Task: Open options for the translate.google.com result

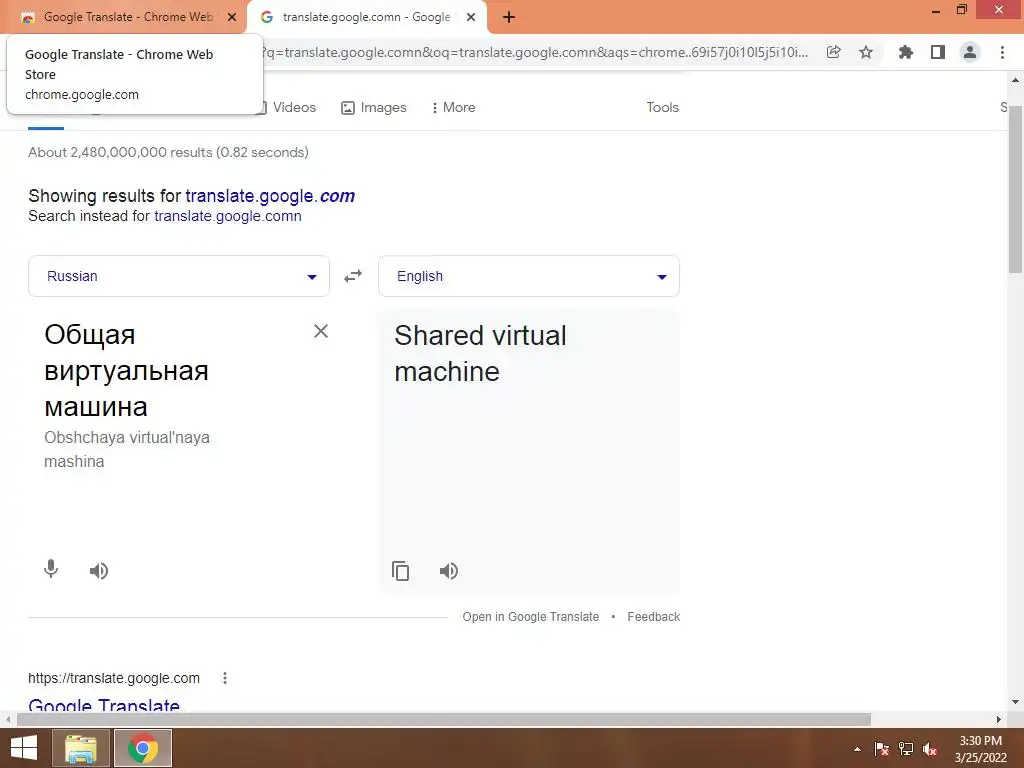Action: coord(225,678)
